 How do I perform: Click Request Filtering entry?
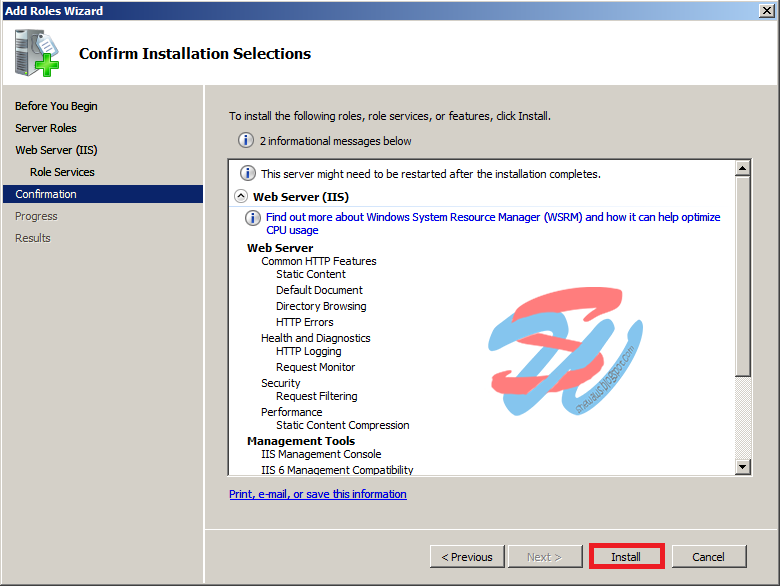point(317,396)
